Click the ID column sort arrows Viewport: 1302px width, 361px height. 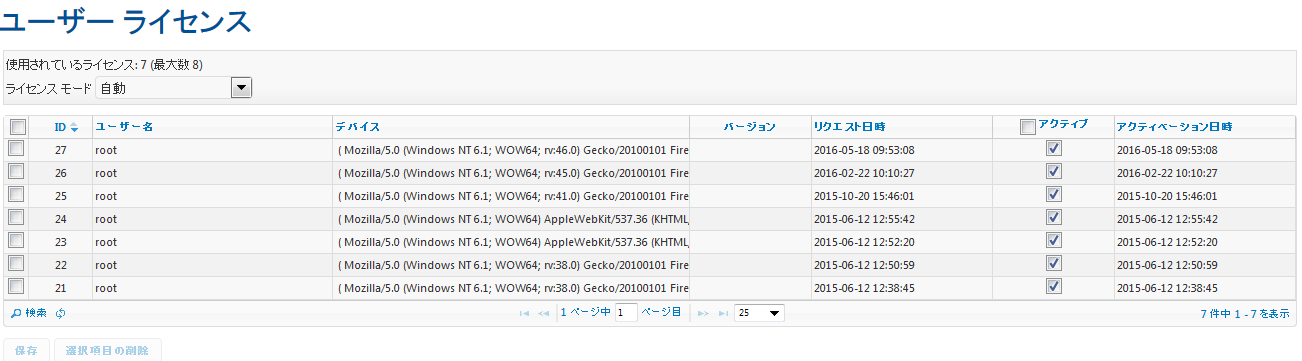(74, 127)
